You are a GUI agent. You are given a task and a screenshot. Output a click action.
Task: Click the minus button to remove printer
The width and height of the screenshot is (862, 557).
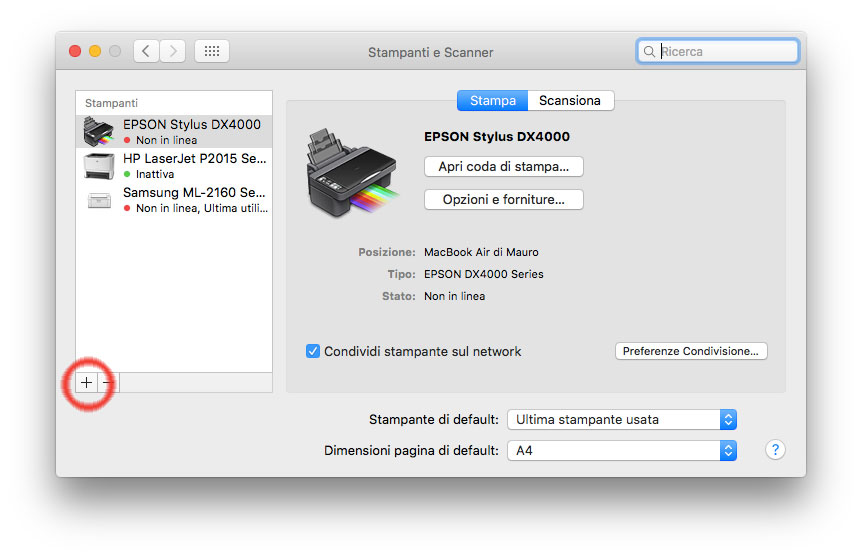(x=108, y=382)
